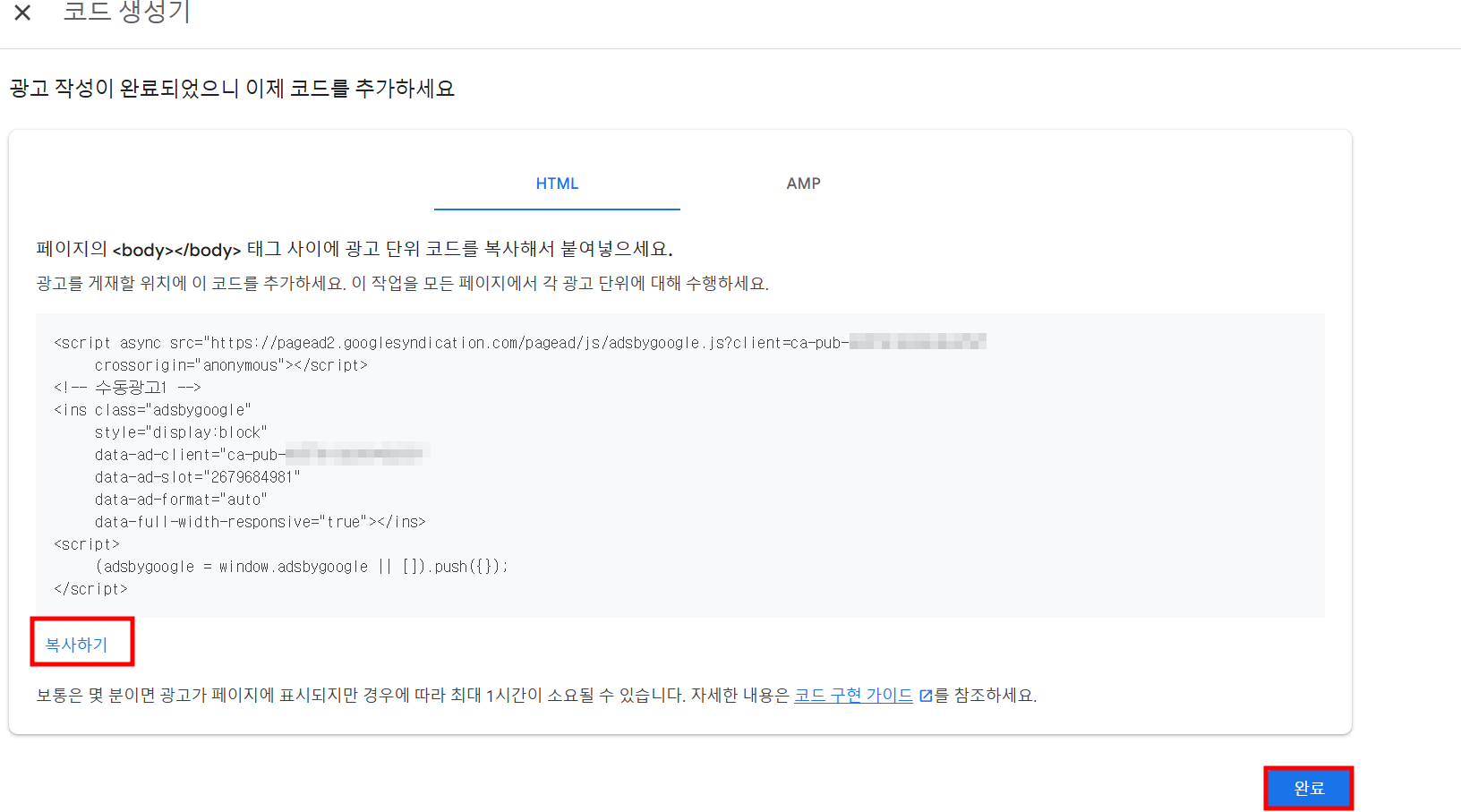Click the data-ad-slot="2679684981" code line

click(x=198, y=477)
